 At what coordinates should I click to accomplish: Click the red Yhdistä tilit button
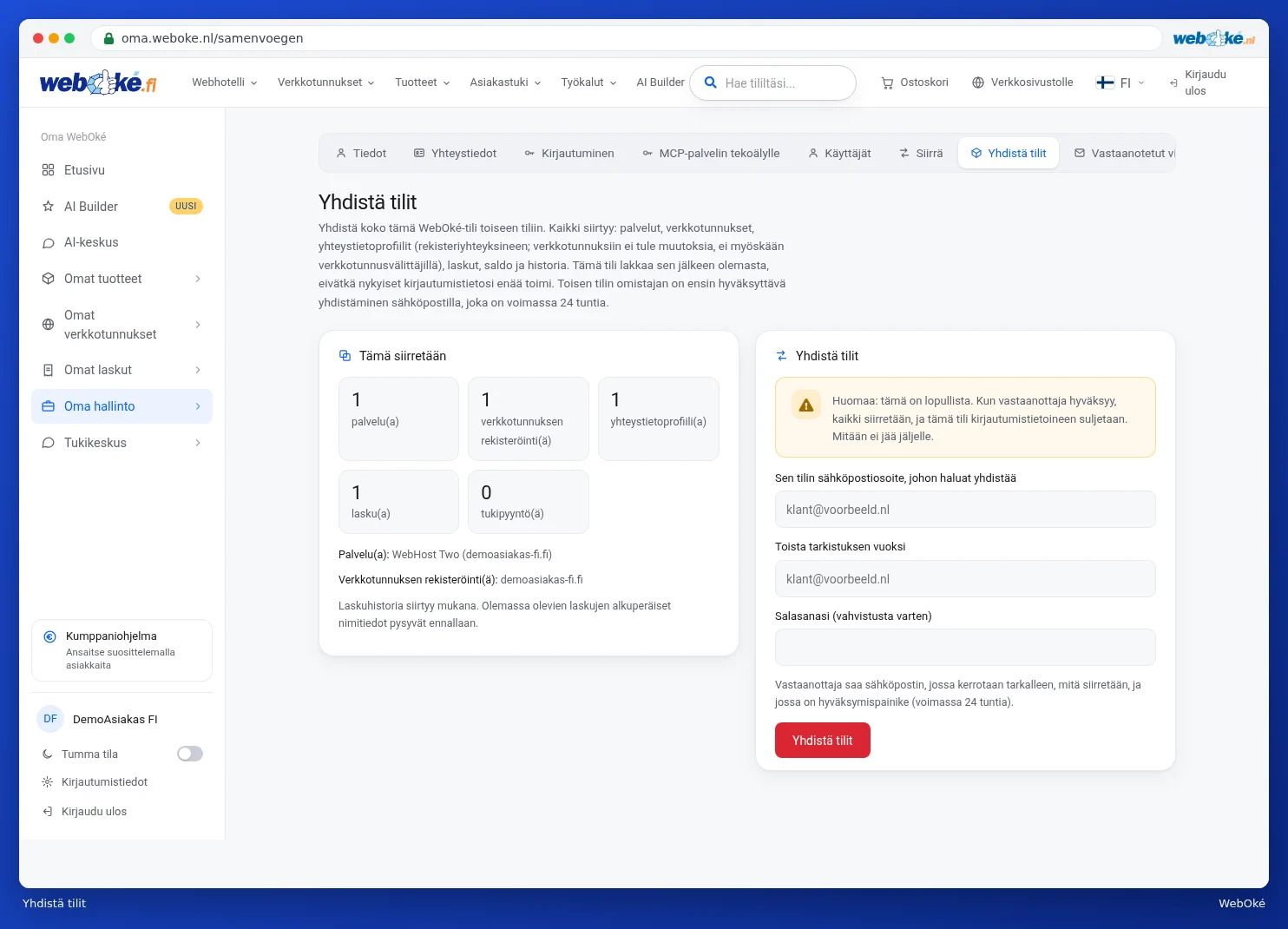pos(823,741)
